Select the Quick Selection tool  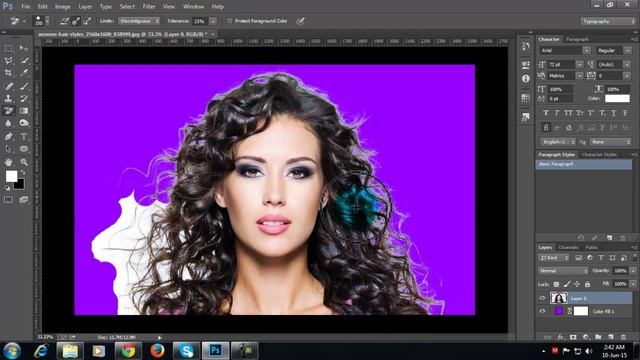[x=24, y=60]
